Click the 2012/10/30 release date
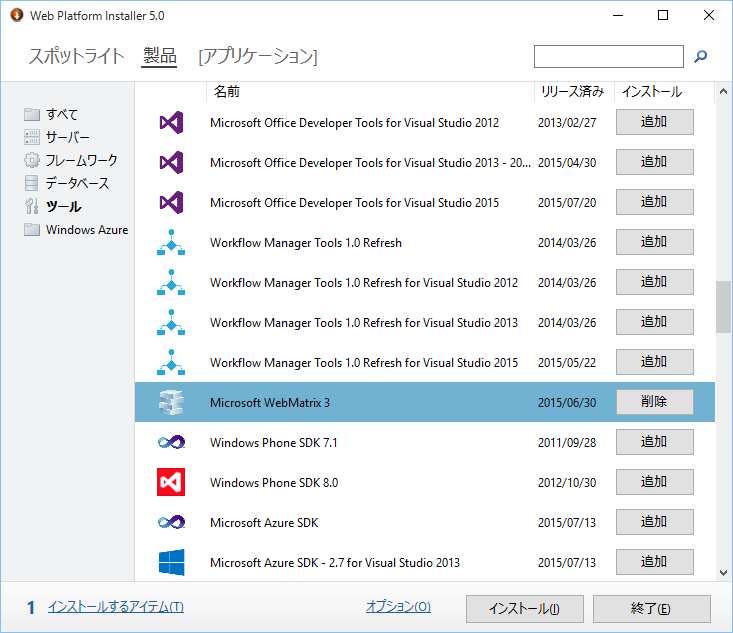Viewport: 733px width, 633px height. 567,482
